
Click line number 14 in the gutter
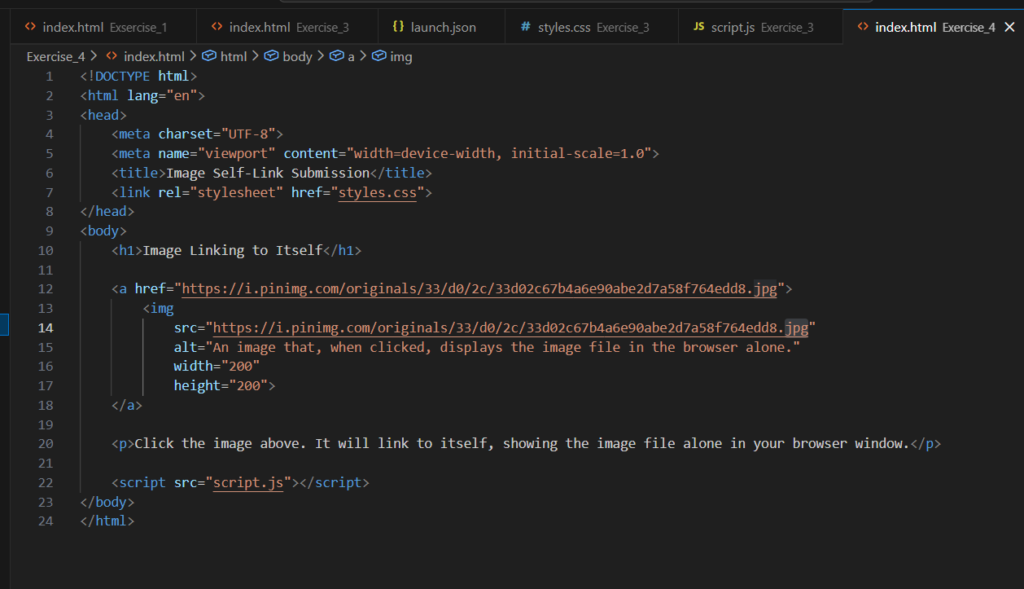(x=46, y=328)
